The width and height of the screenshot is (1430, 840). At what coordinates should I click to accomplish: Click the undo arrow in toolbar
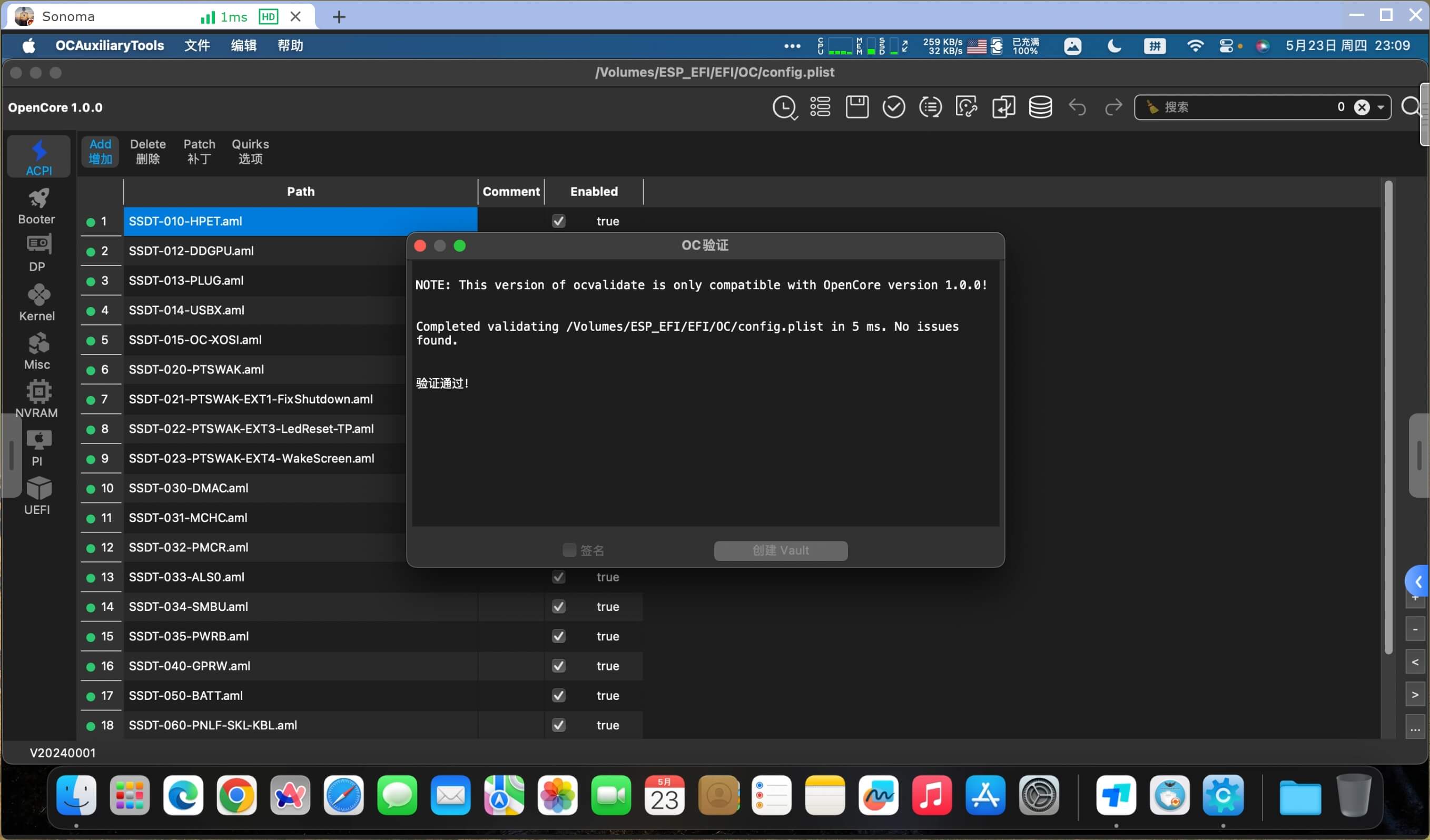(1077, 107)
